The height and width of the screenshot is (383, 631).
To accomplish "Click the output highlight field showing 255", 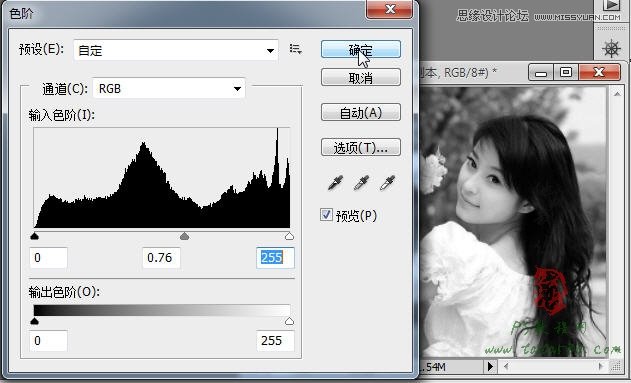I will point(275,341).
